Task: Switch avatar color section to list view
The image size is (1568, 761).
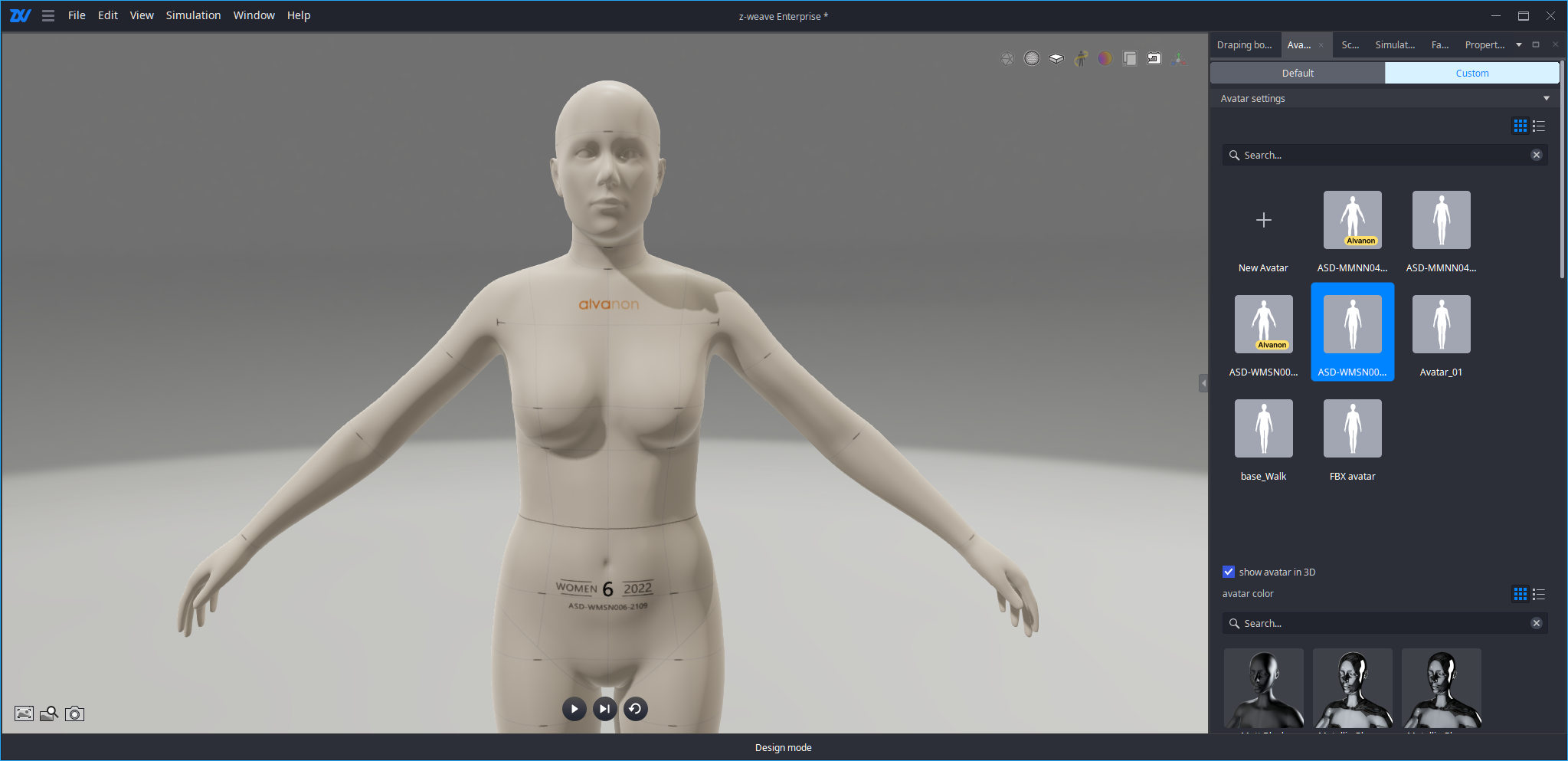Action: coord(1539,594)
